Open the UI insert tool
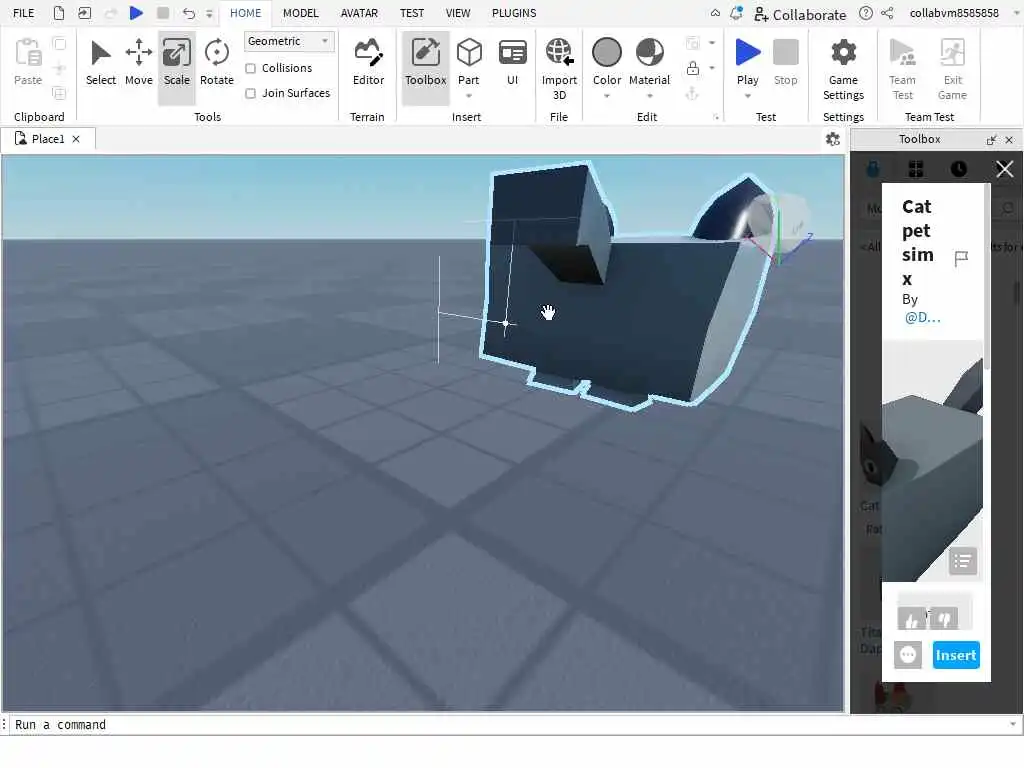1024x768 pixels. pyautogui.click(x=513, y=63)
